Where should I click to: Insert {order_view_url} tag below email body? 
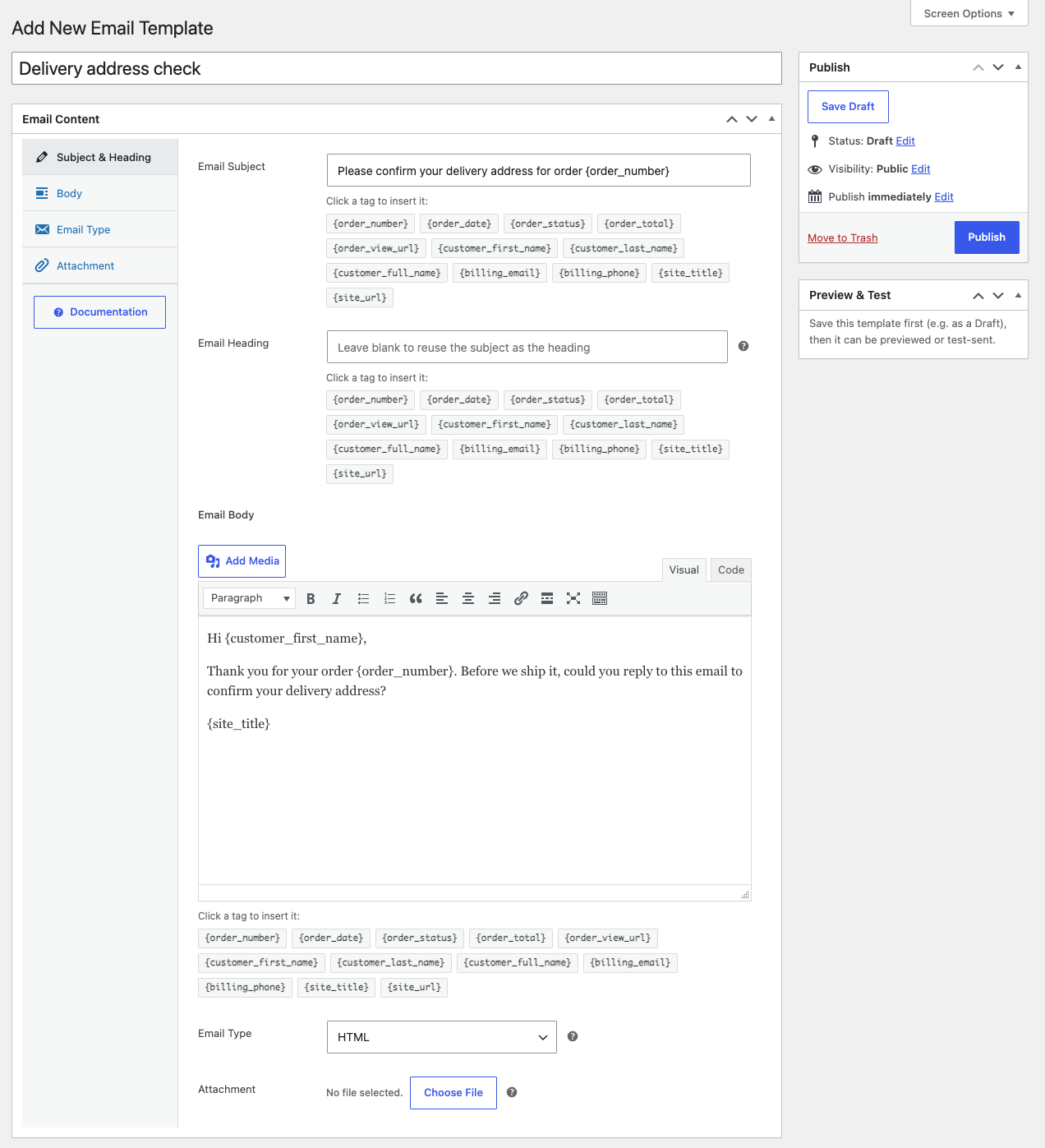coord(608,938)
